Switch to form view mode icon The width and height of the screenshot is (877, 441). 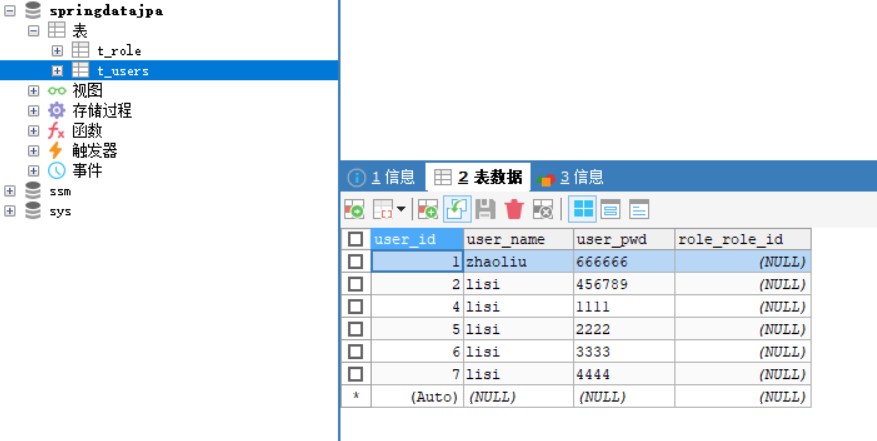[x=610, y=209]
